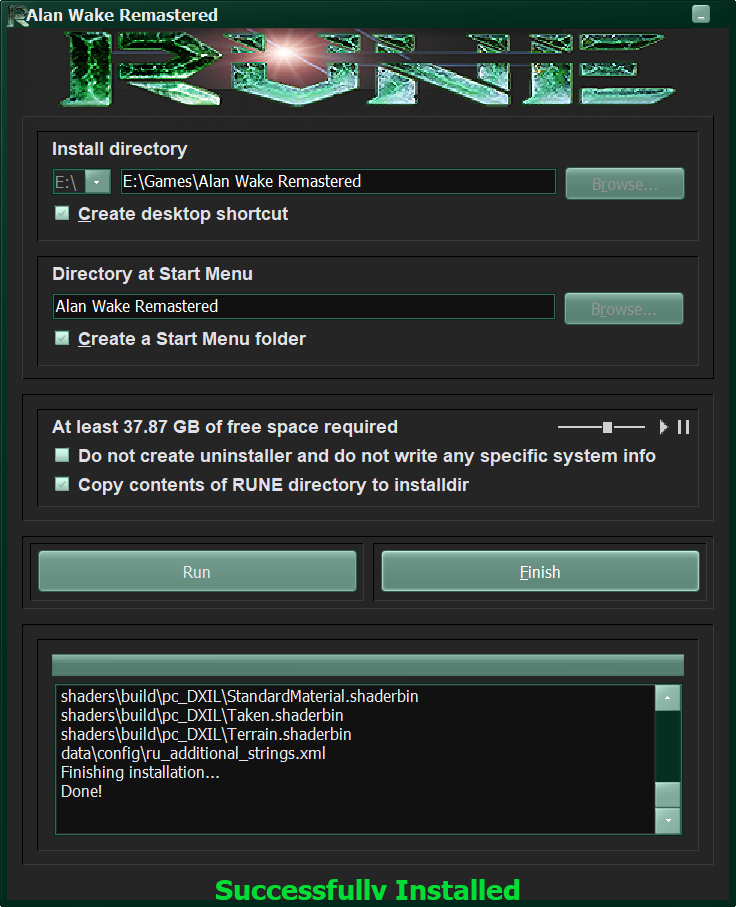Open the E:\ drive selection dropdown

click(x=97, y=182)
